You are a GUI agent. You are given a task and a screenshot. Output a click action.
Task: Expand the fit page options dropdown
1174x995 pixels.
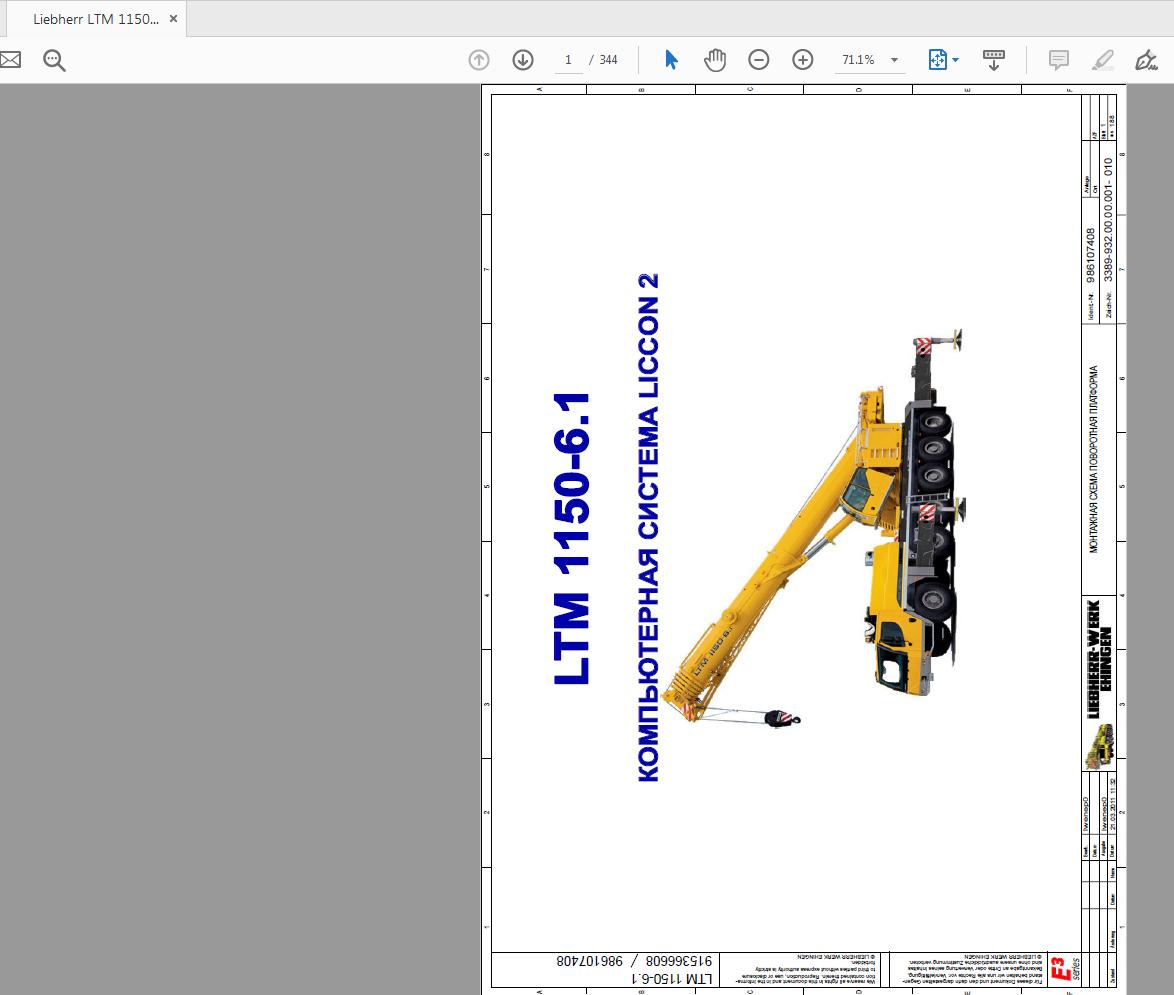[x=955, y=60]
